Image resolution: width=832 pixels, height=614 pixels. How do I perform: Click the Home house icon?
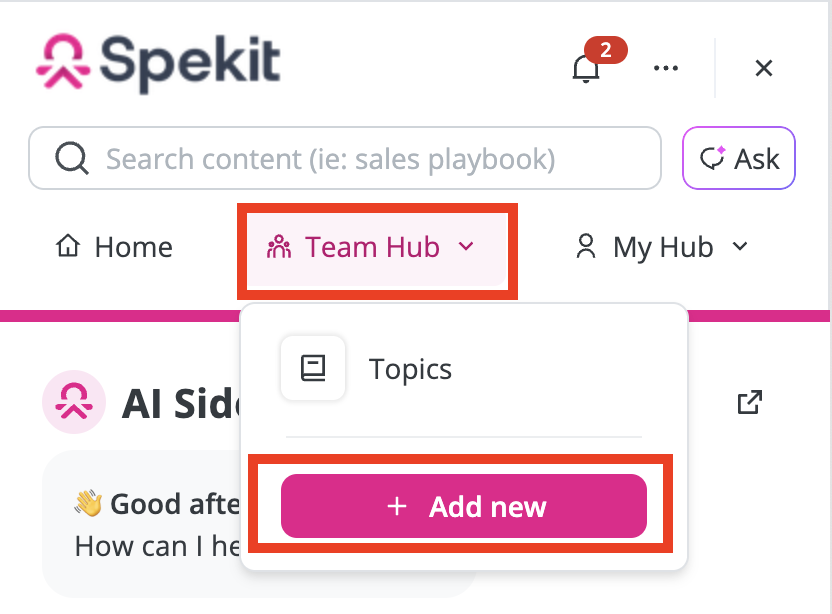coord(68,246)
